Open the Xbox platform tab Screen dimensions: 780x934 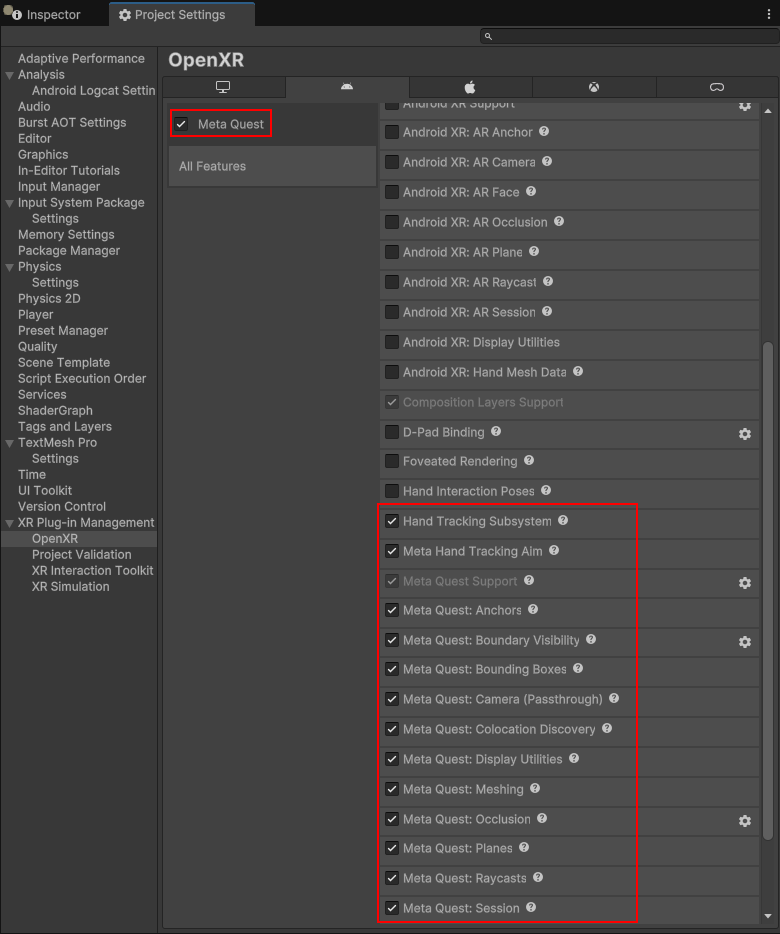(594, 87)
